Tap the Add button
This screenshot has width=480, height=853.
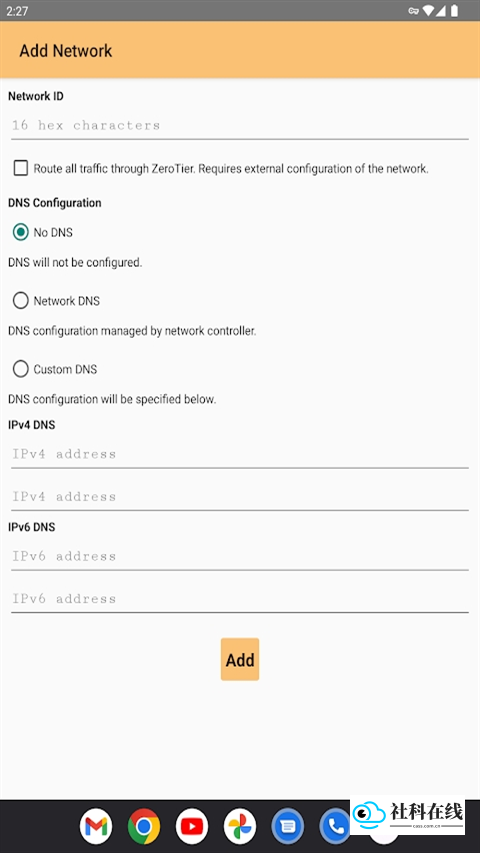240,659
